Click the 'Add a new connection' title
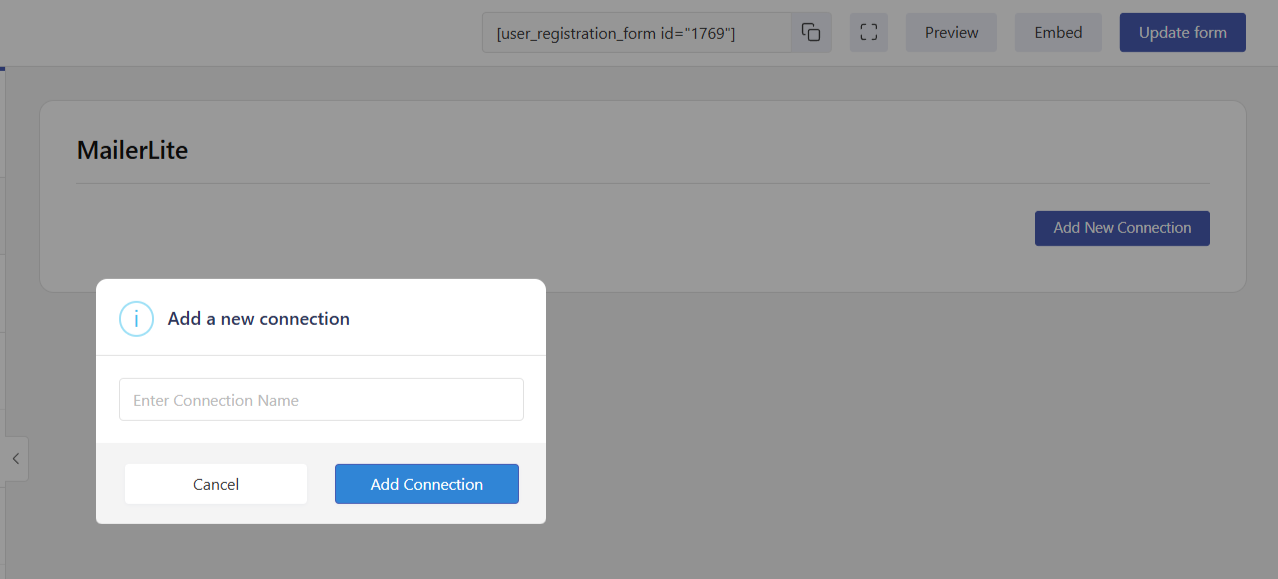 (x=259, y=319)
